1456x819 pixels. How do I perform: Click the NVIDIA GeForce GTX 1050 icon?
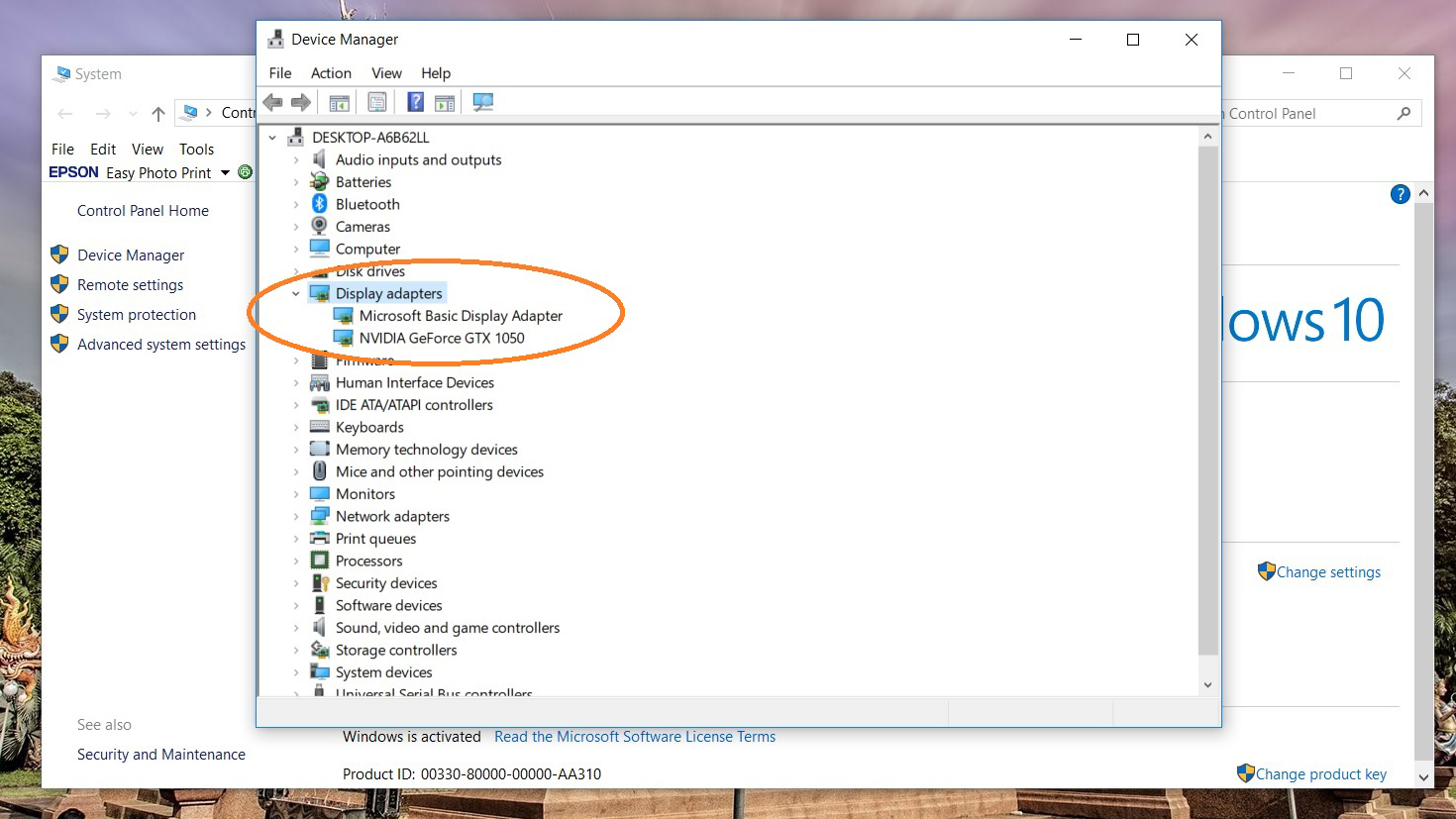pos(343,338)
